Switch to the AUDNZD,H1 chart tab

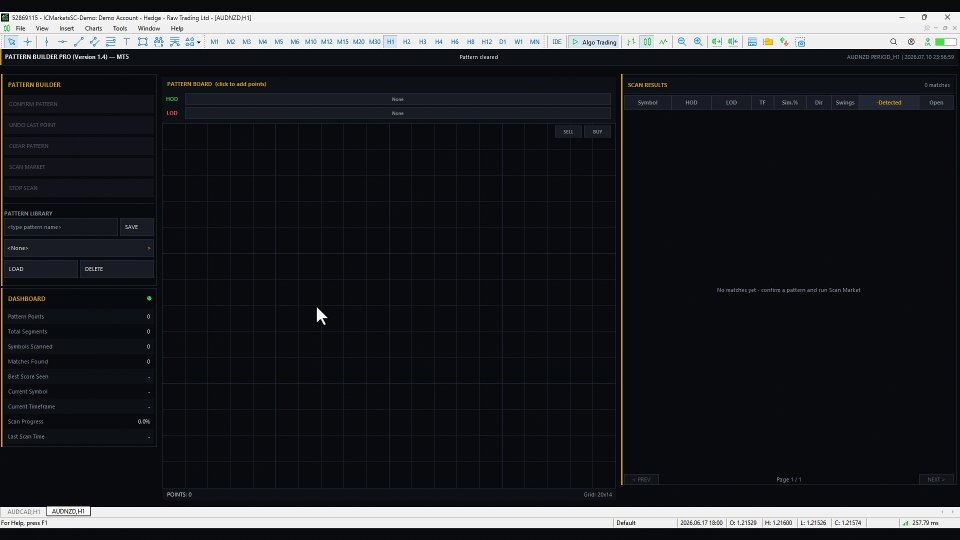tap(68, 511)
